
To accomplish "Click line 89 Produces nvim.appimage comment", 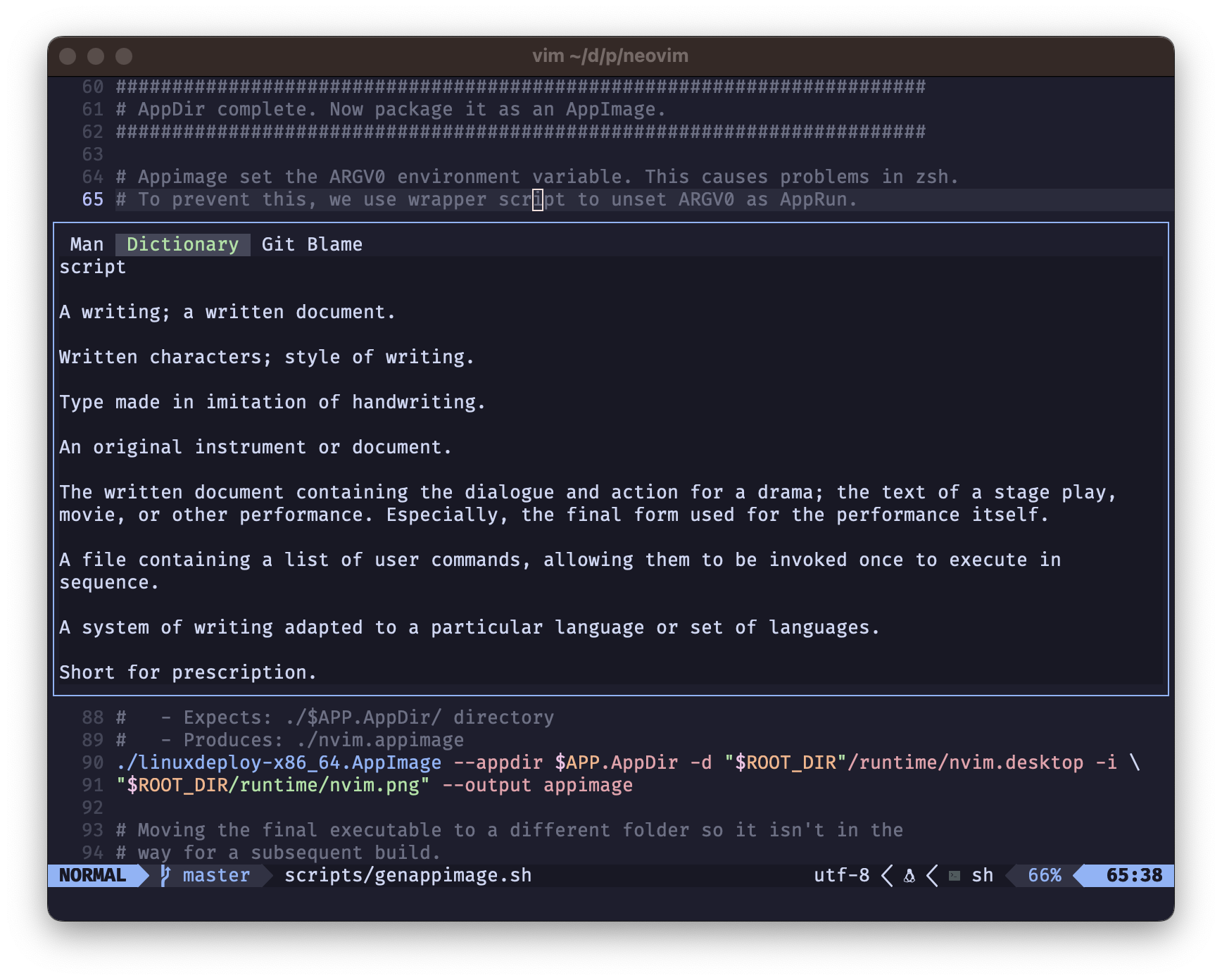I will pyautogui.click(x=289, y=740).
